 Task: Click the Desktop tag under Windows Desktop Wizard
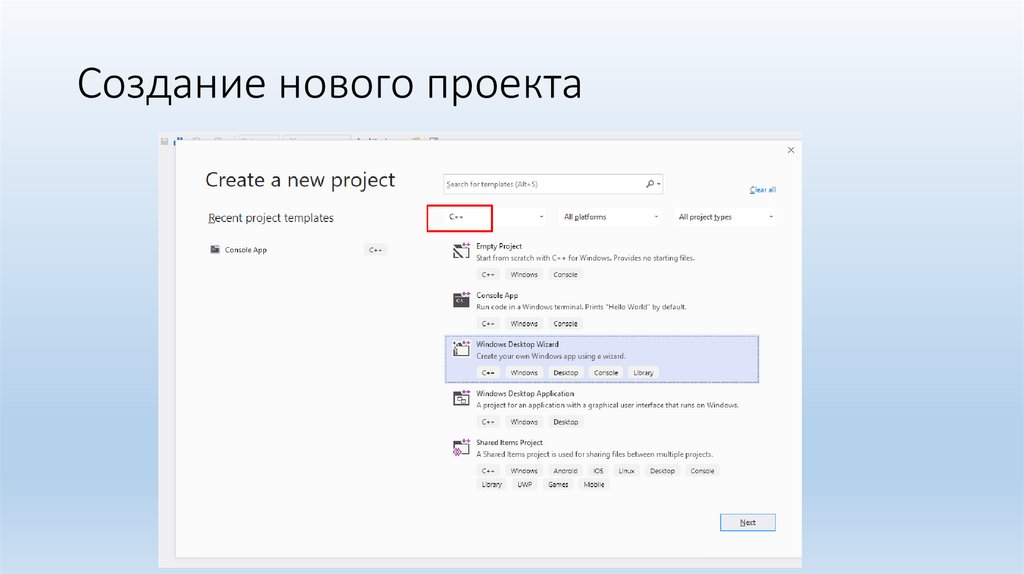click(566, 373)
